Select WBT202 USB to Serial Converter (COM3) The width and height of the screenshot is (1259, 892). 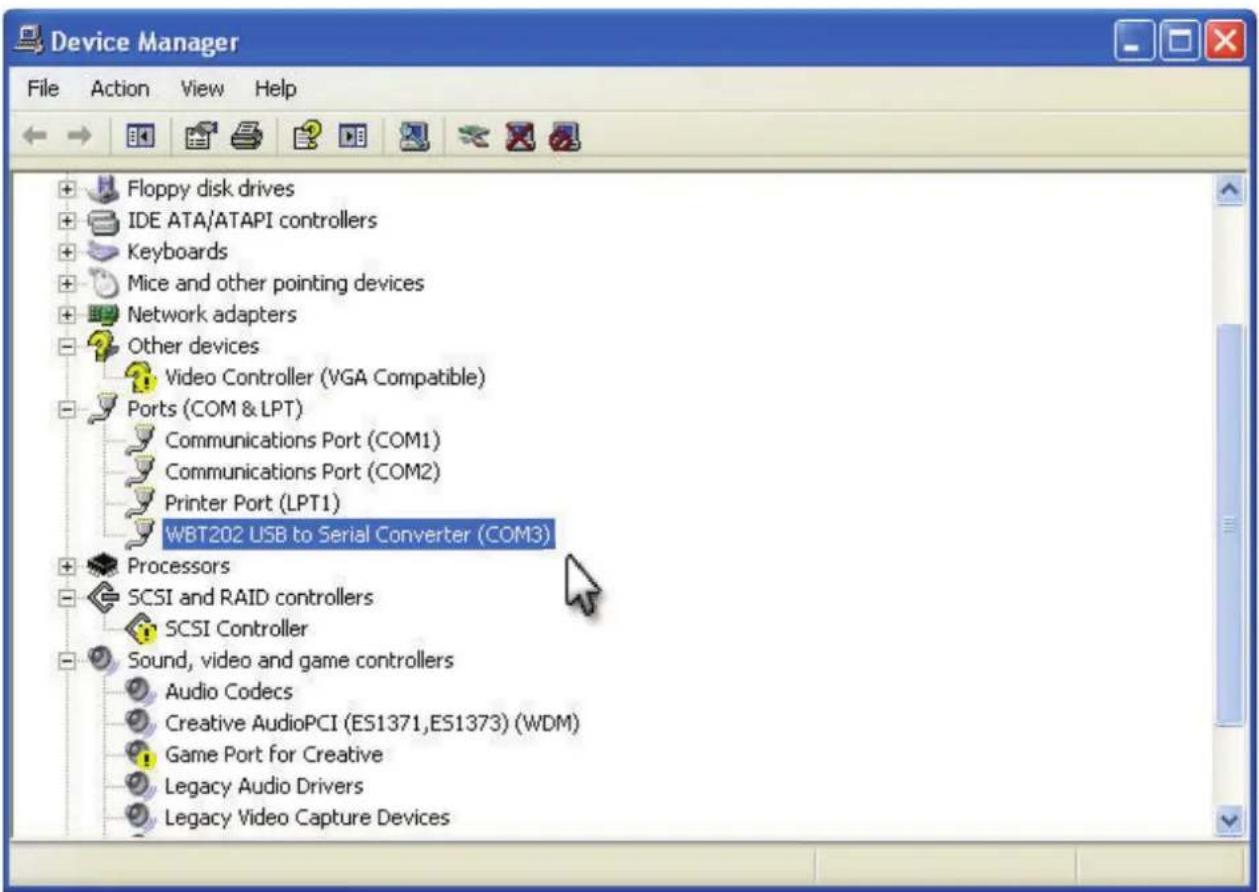357,535
